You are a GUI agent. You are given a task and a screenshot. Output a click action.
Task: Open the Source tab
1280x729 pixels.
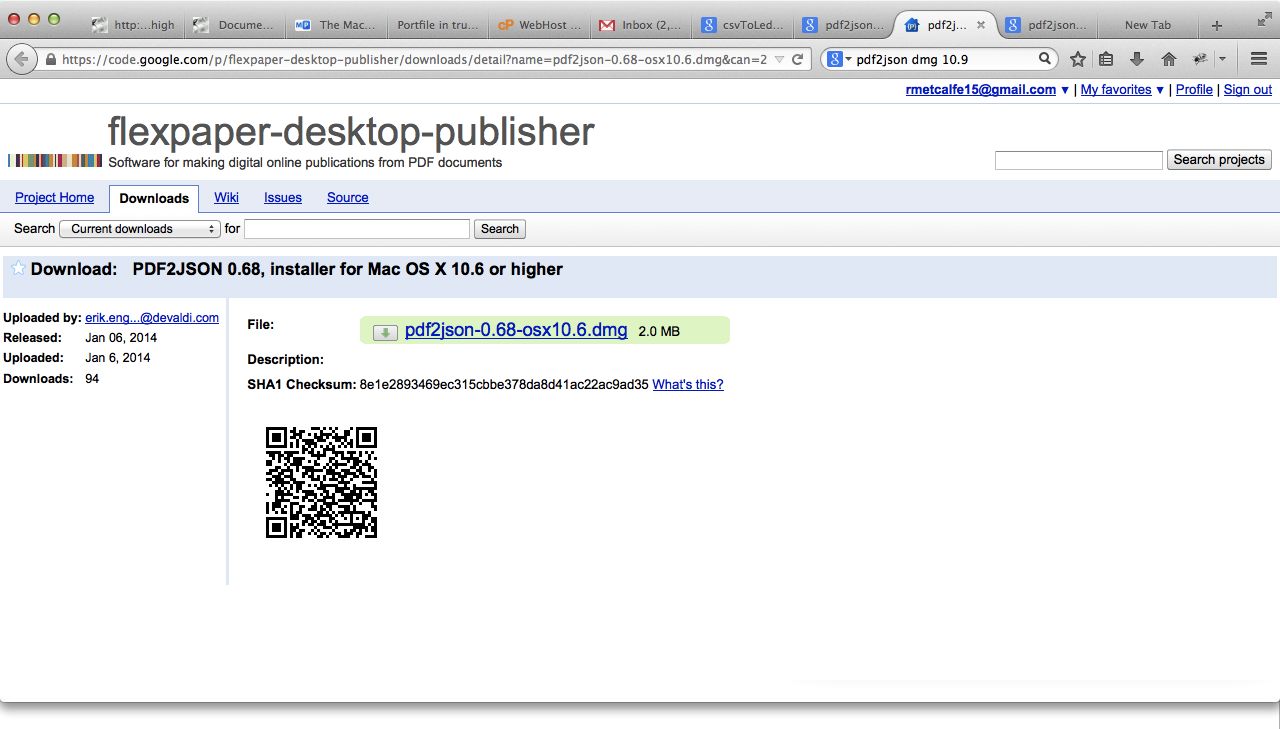348,198
